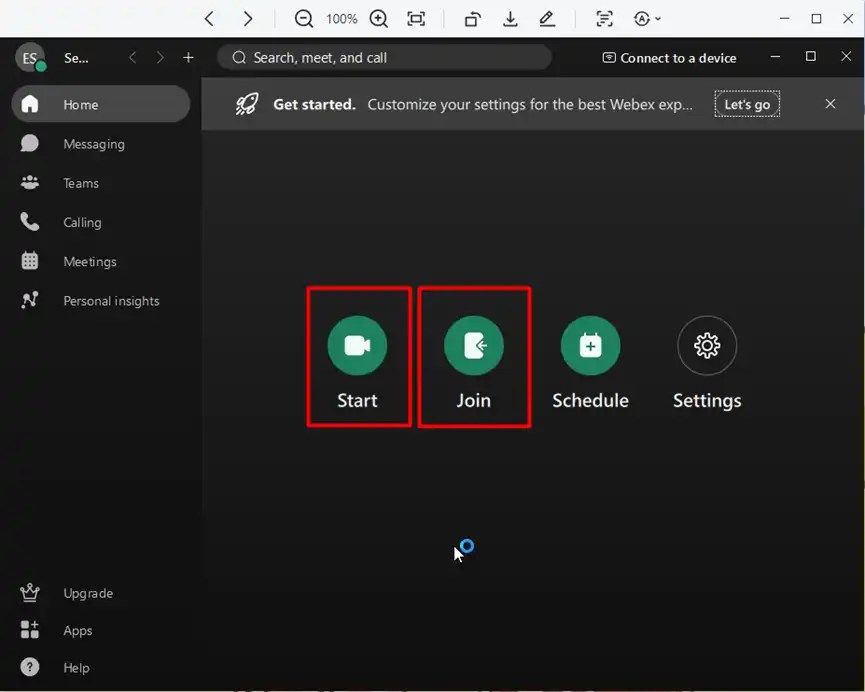865x692 pixels.
Task: Click the Let's go button
Action: click(746, 103)
